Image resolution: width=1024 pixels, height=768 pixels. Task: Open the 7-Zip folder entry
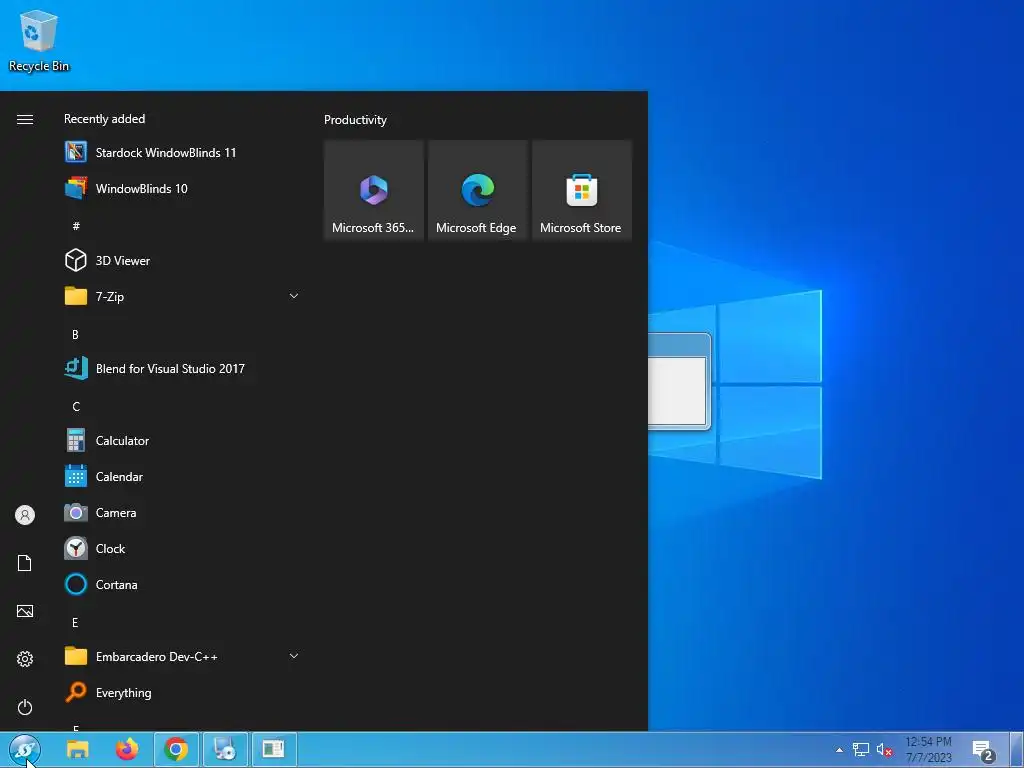(183, 296)
